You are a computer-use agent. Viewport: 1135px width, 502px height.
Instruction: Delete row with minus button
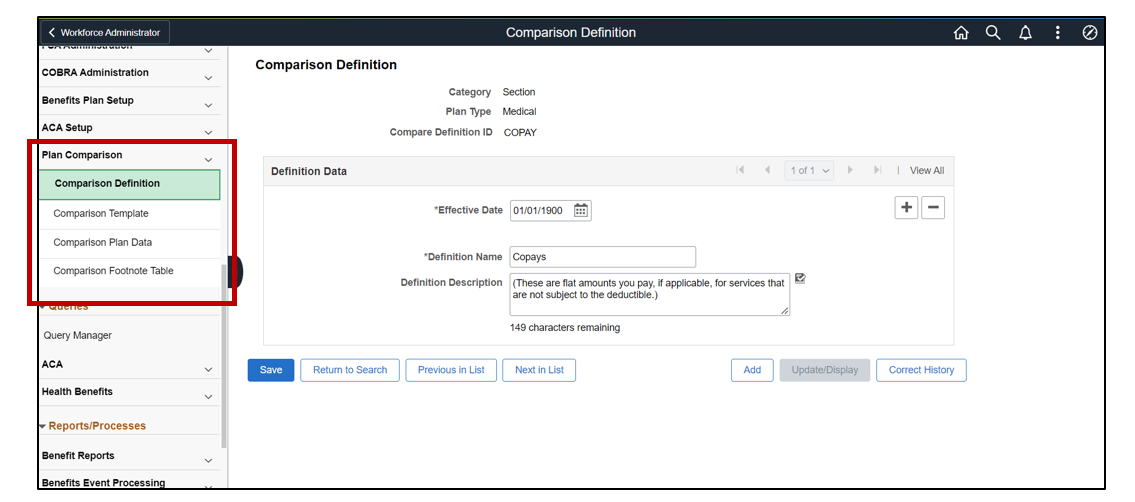[932, 207]
